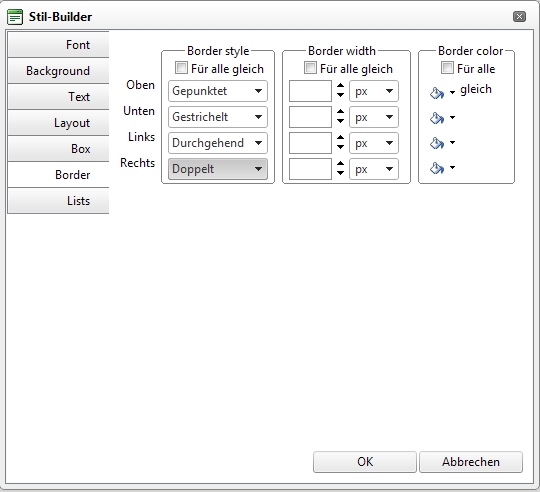Switch to the Background tab

pos(58,71)
